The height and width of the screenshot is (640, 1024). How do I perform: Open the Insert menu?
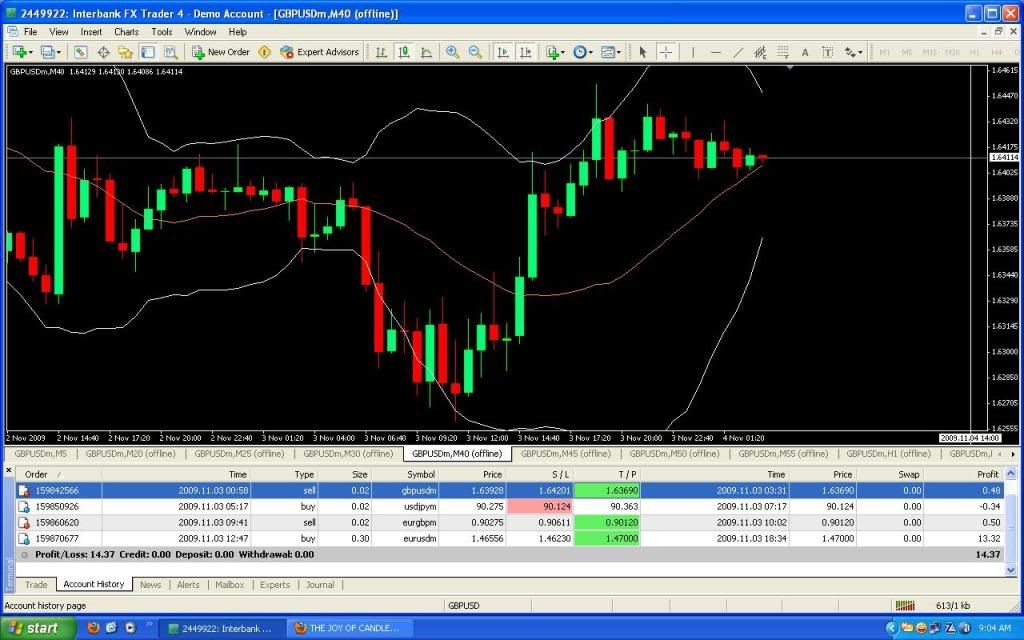pos(91,31)
